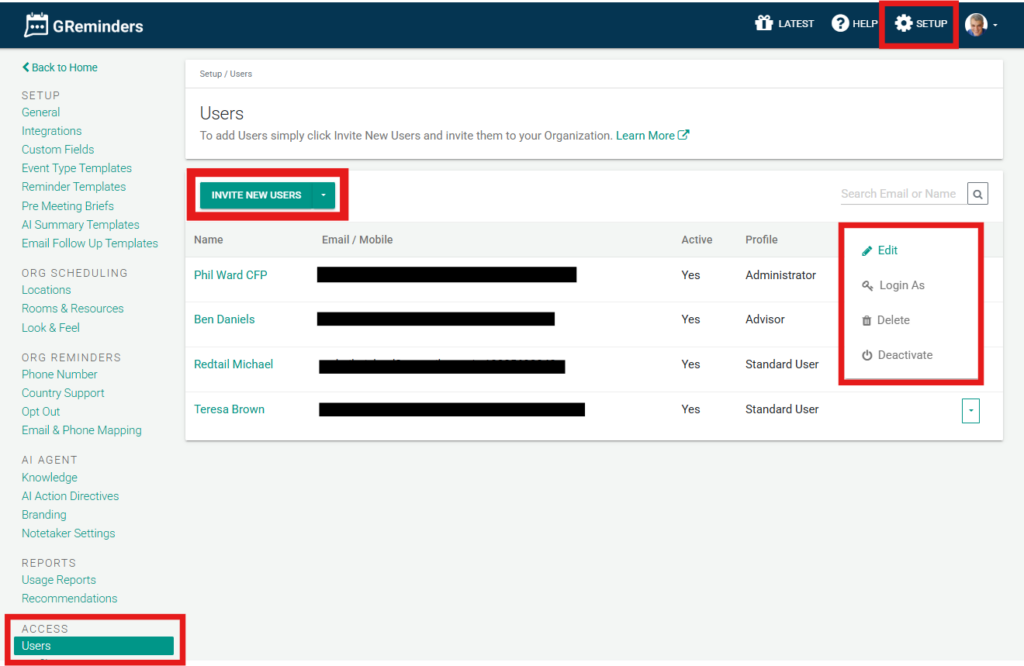Expand the Invite New Users dropdown arrow
The height and width of the screenshot is (666, 1024).
324,195
